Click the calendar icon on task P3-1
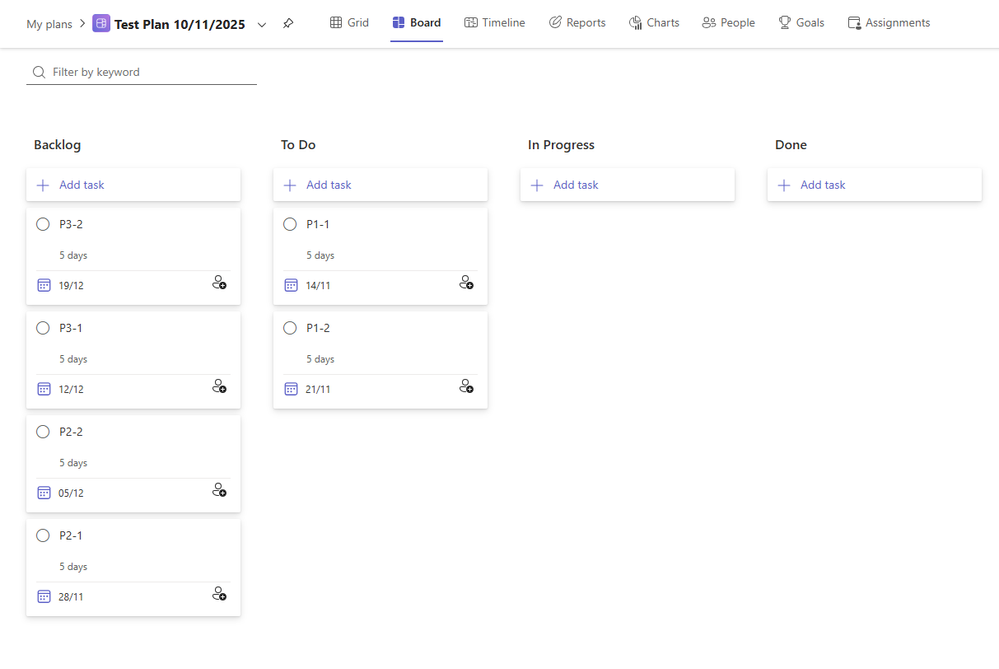 coord(44,389)
